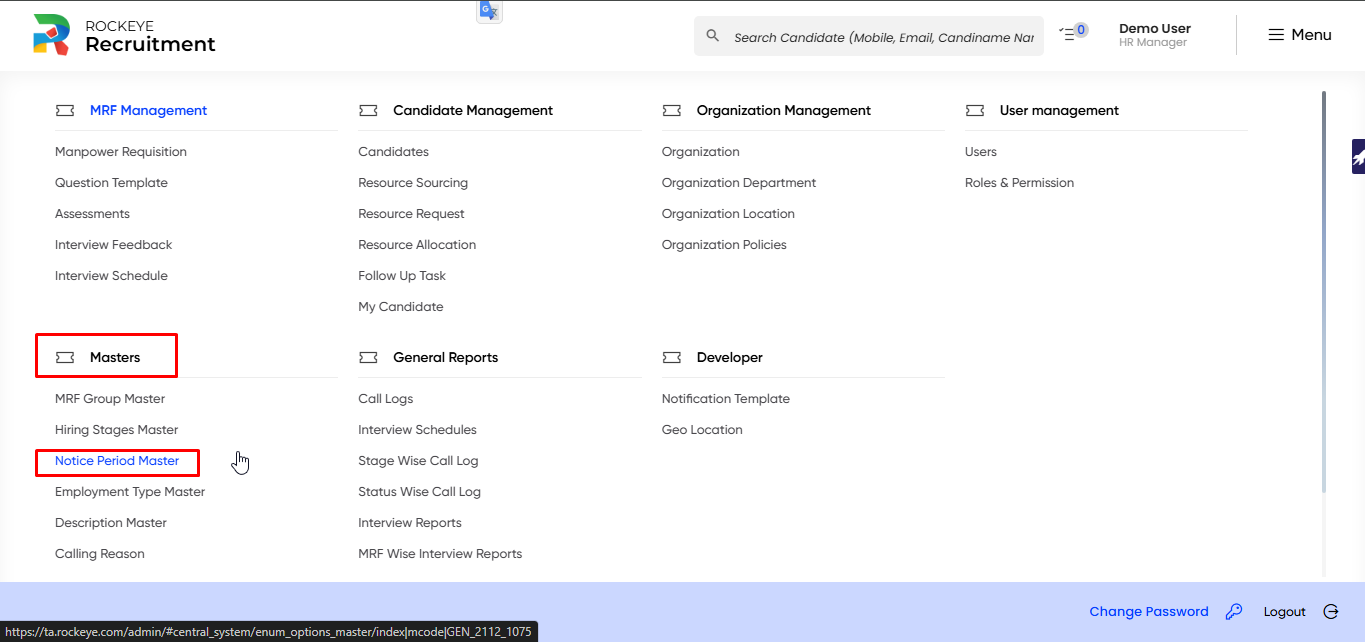1365x642 pixels.
Task: Open Stage Wise Call Log
Action: [x=418, y=461]
